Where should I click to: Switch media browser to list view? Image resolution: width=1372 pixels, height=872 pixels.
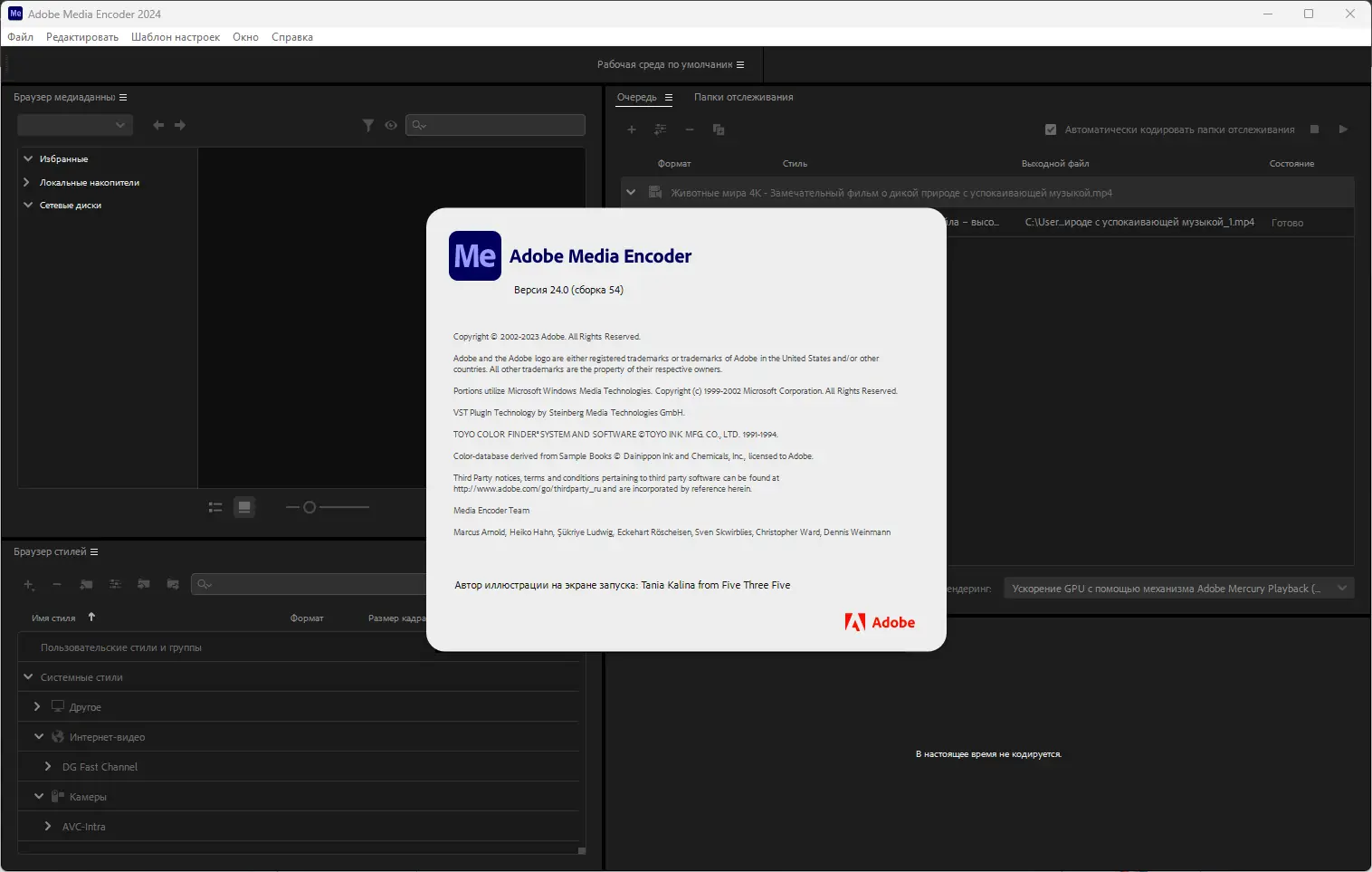215,507
